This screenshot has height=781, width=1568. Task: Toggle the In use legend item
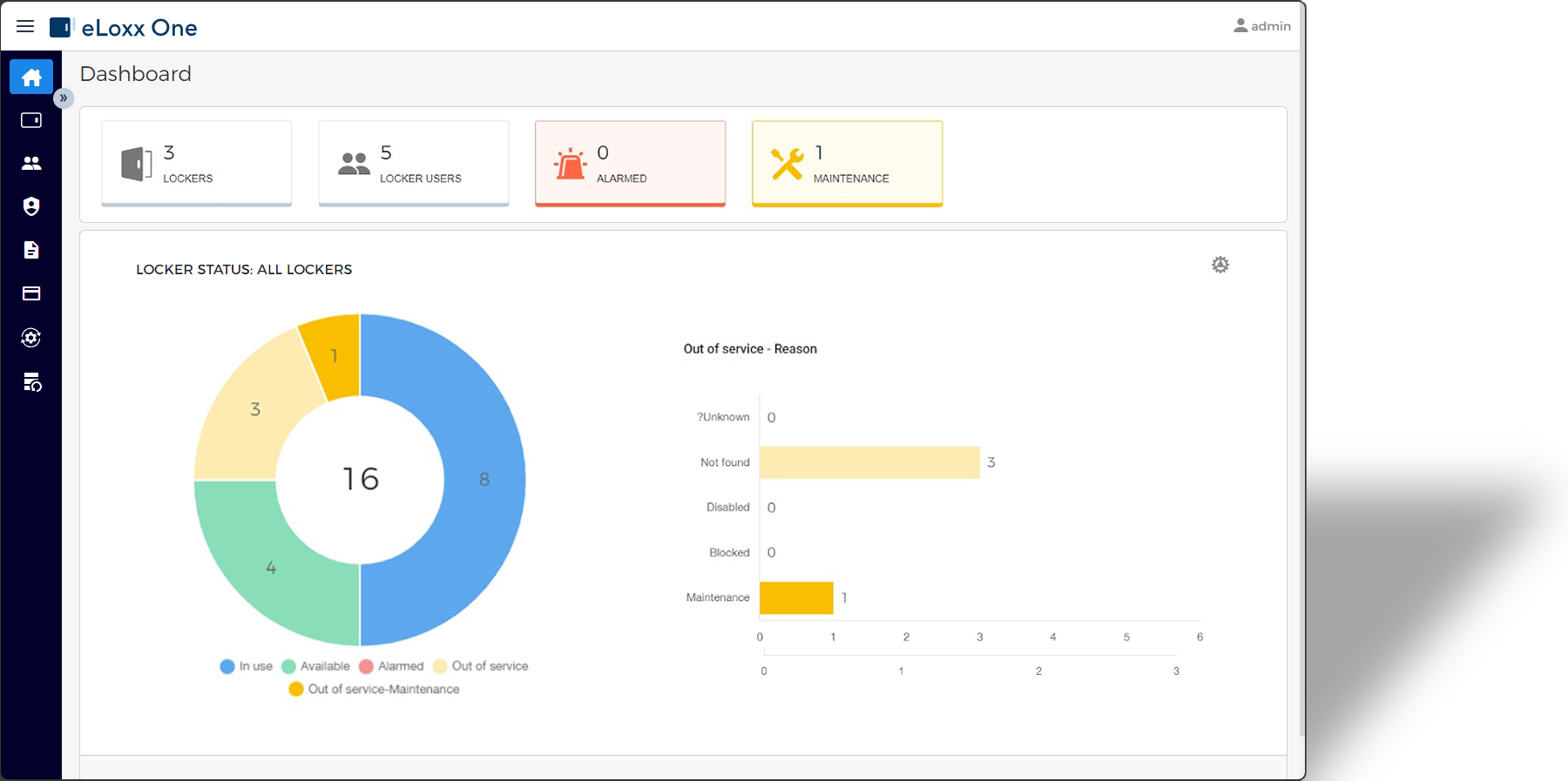click(247, 666)
